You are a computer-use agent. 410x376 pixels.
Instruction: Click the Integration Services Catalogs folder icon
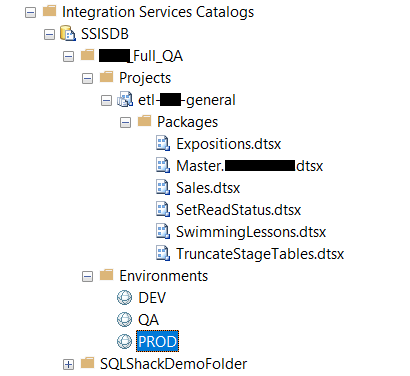click(x=50, y=11)
